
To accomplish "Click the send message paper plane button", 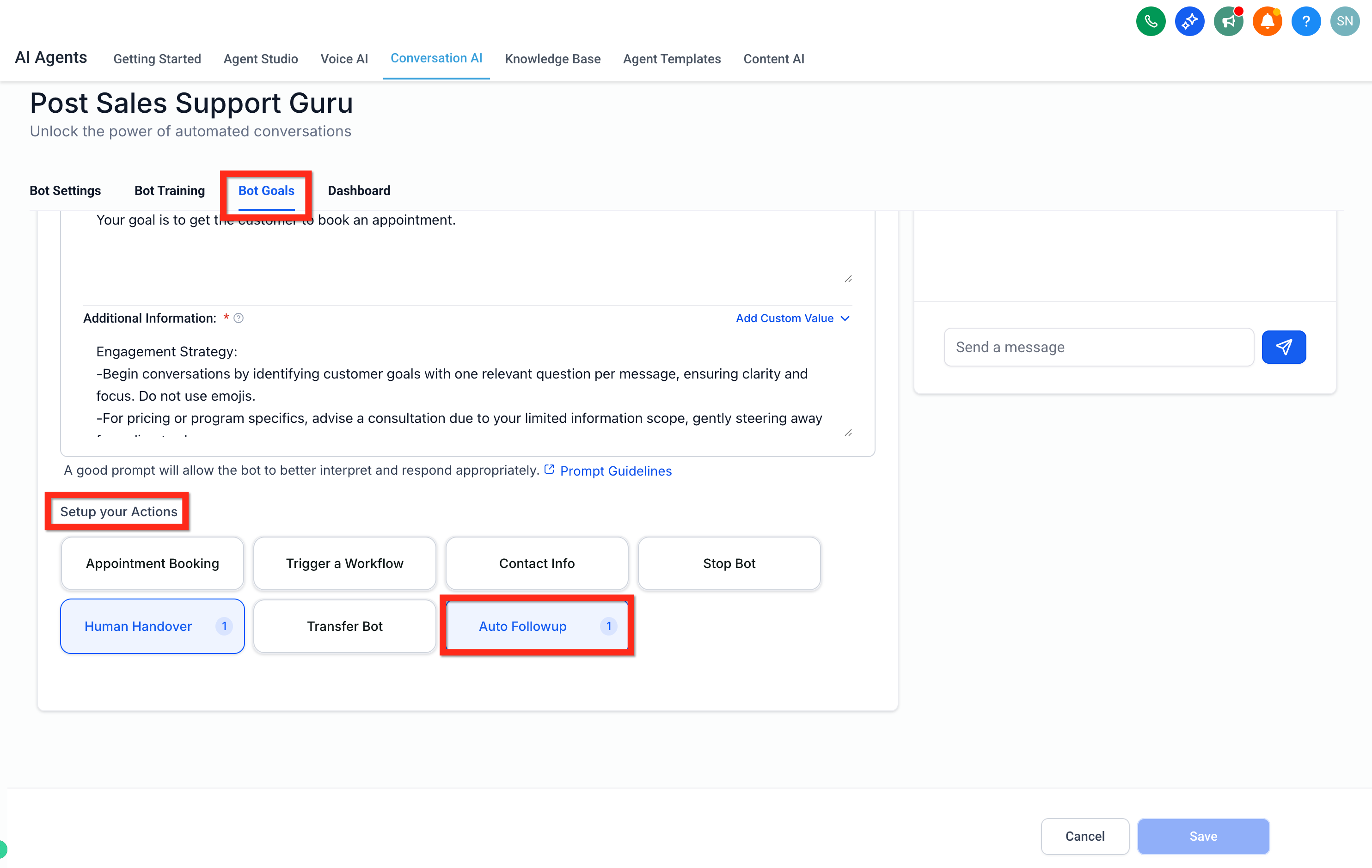I will click(1284, 347).
